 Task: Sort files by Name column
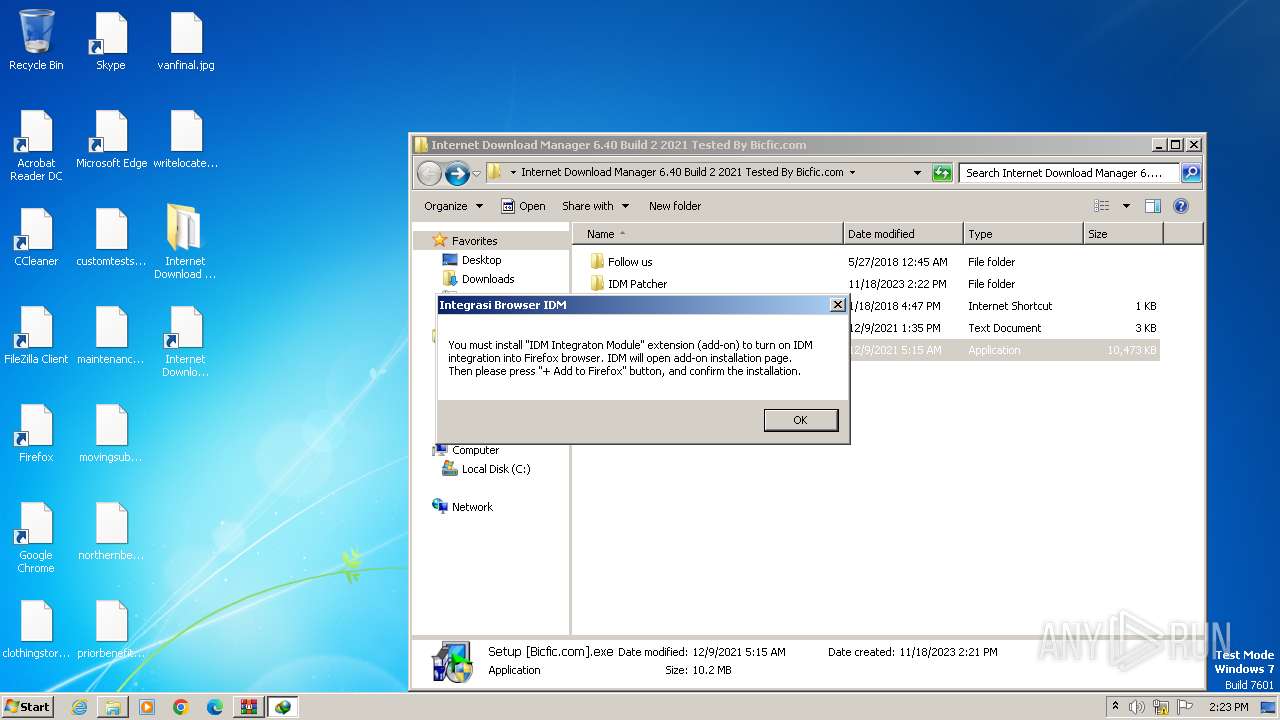[708, 234]
